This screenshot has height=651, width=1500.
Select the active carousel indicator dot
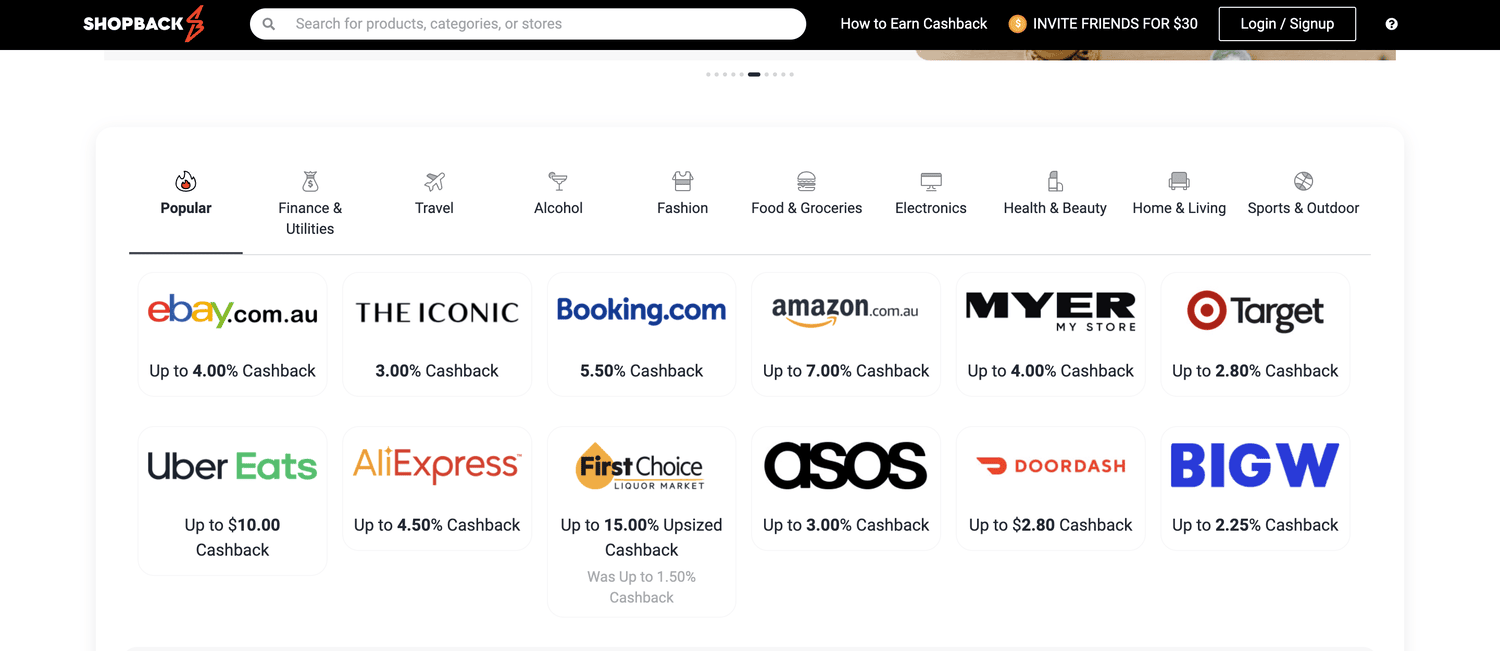click(754, 74)
